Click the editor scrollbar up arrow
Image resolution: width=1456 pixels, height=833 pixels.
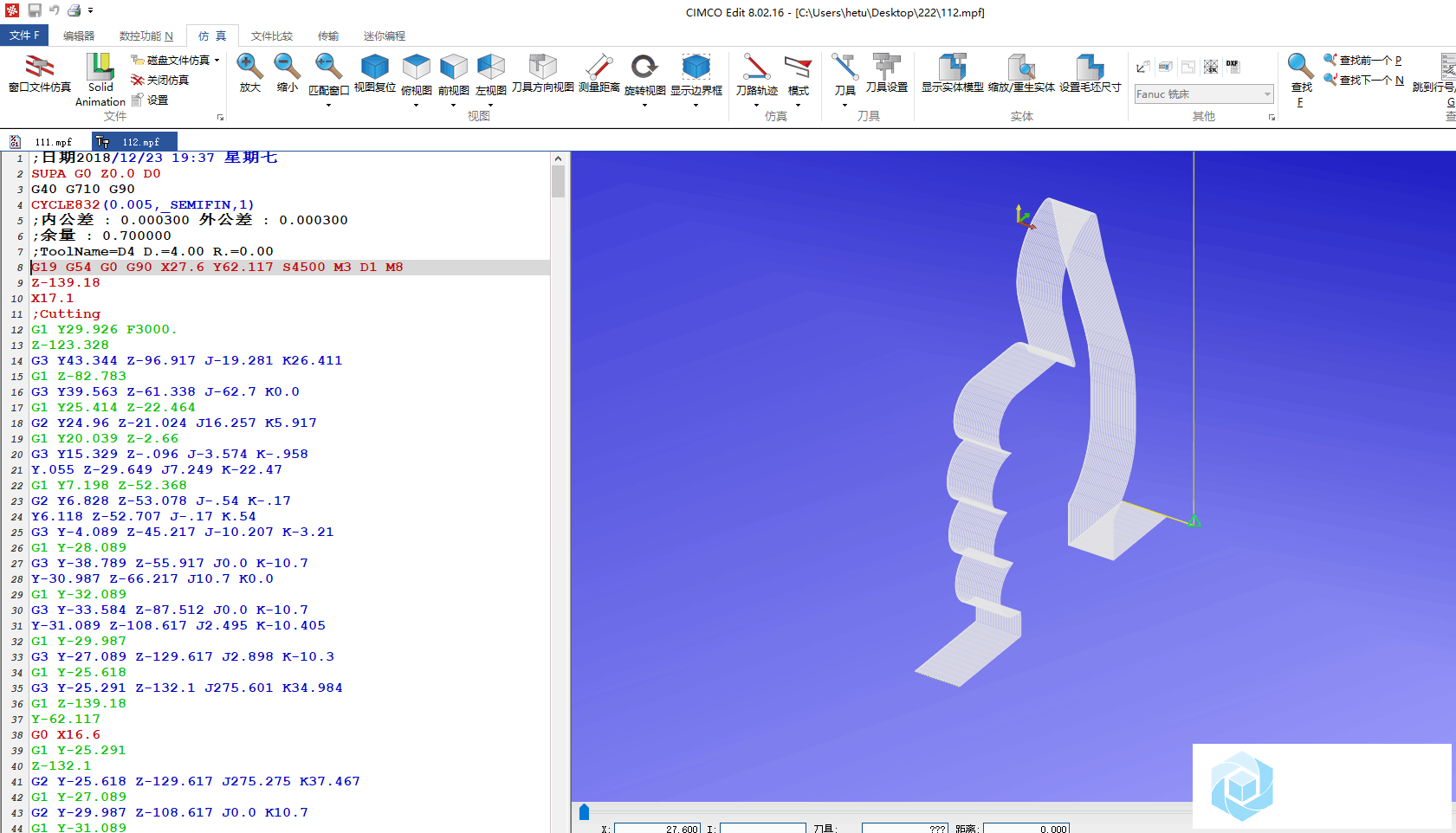point(558,158)
